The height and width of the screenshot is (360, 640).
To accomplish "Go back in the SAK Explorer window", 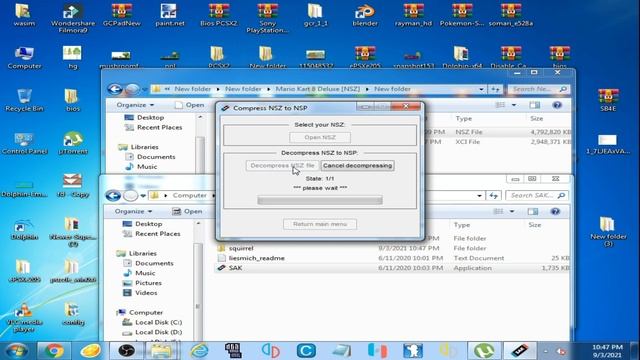I will [113, 196].
